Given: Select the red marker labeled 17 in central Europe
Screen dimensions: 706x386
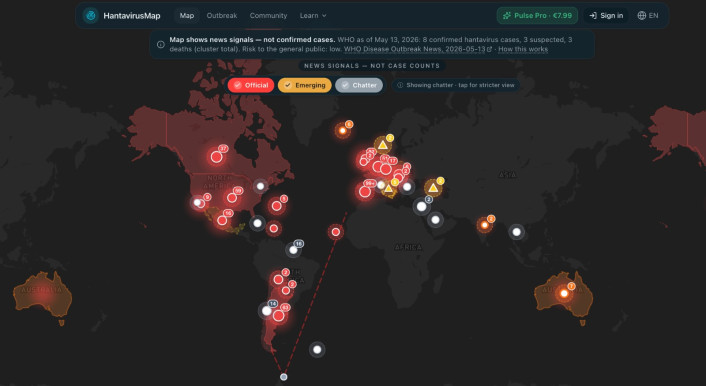Looking at the screenshot, I should coord(385,169).
